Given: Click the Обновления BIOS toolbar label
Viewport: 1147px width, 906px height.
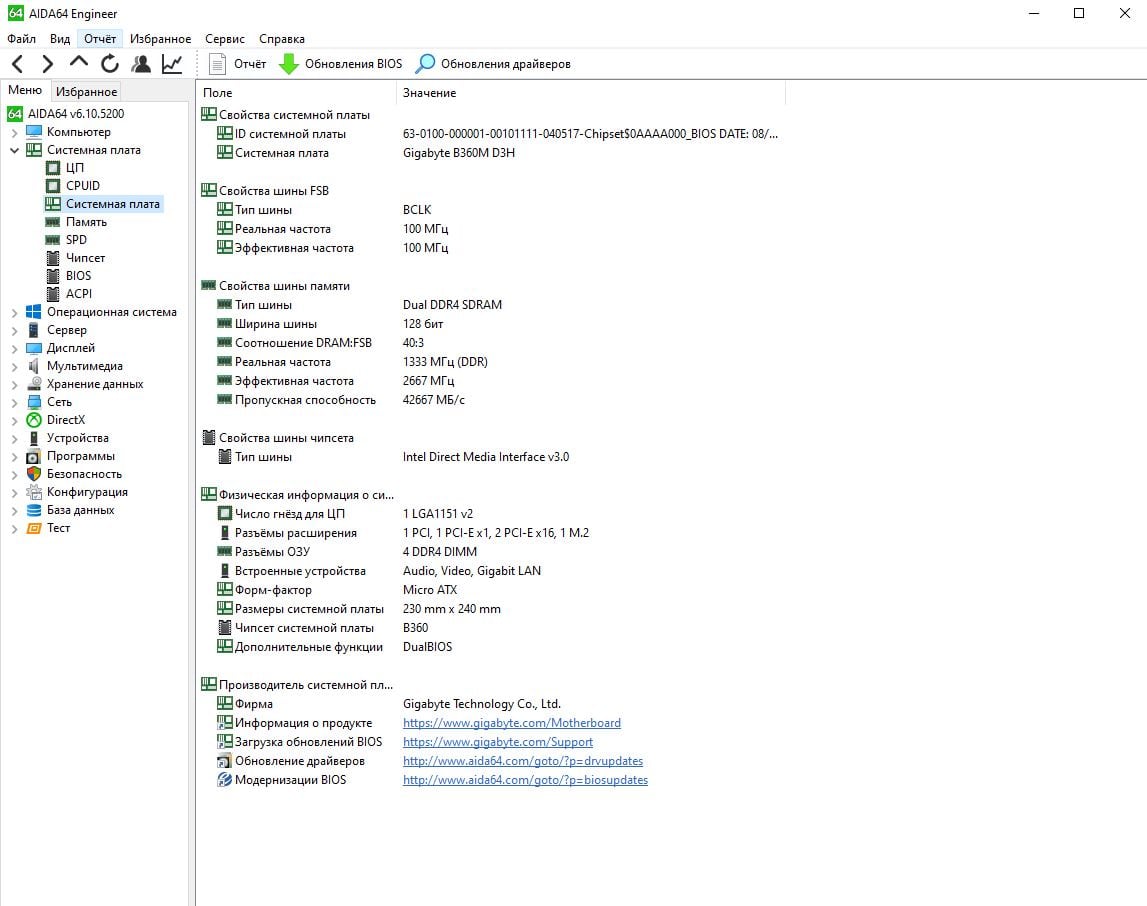Looking at the screenshot, I should tap(353, 64).
